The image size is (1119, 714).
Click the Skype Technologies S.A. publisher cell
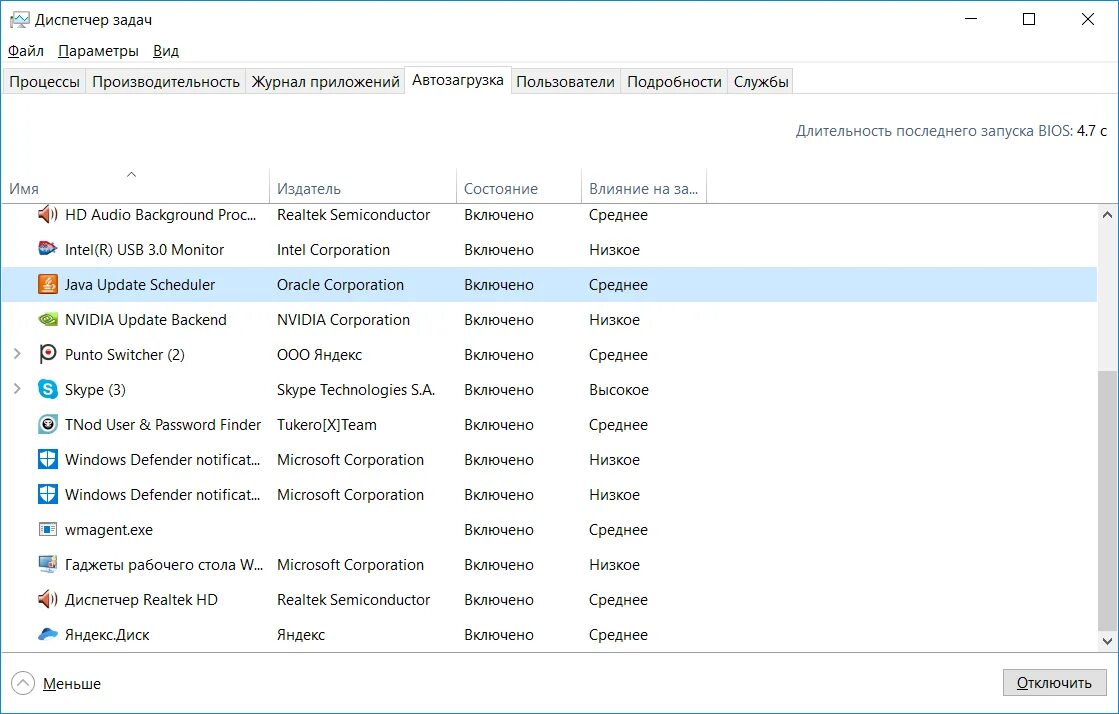355,389
